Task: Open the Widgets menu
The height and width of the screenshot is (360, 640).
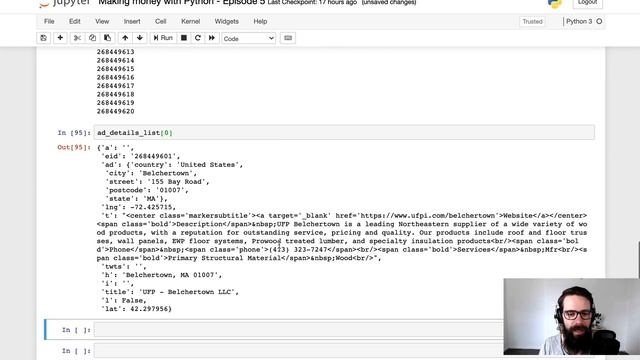Action: [227, 21]
